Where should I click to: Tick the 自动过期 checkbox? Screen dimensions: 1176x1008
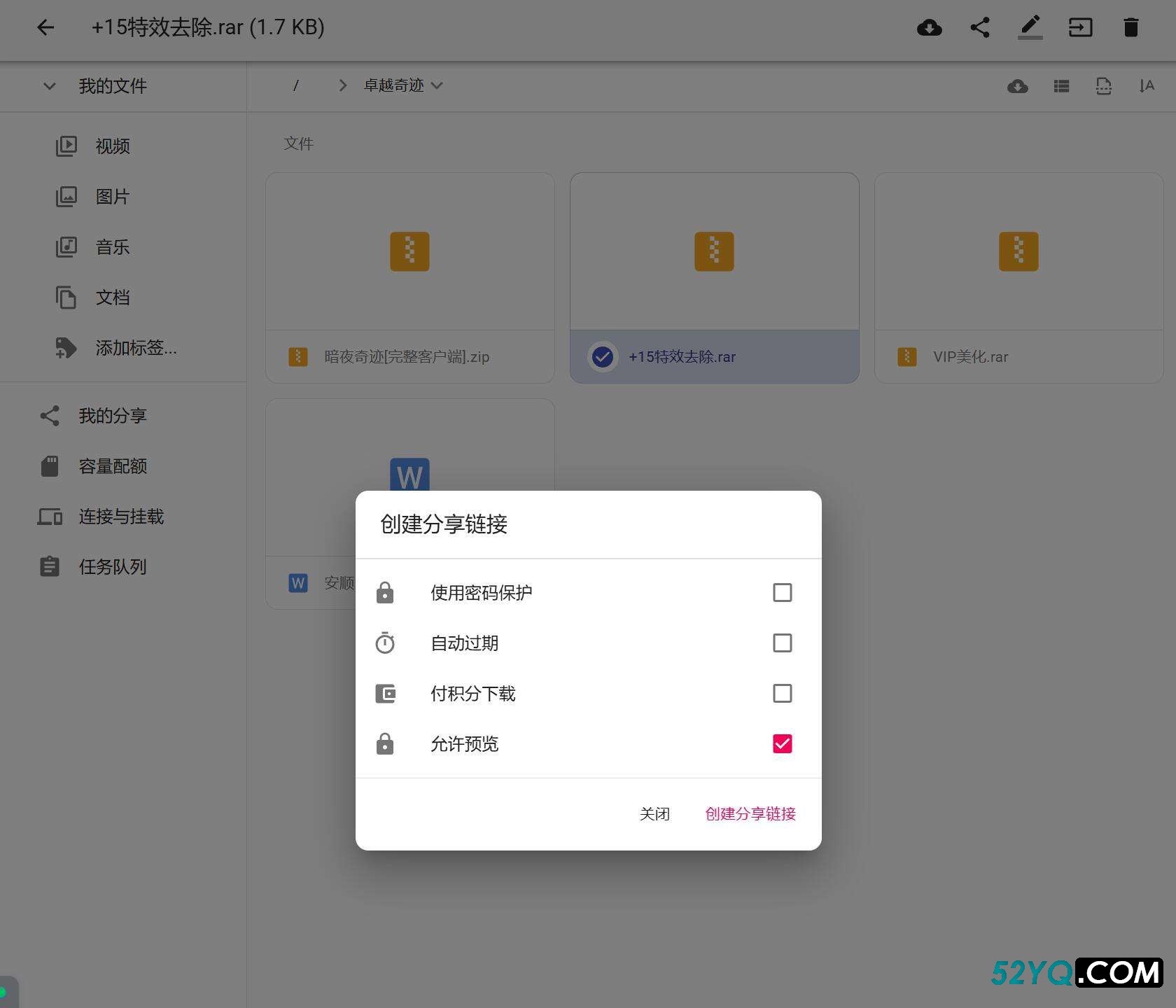pos(782,643)
